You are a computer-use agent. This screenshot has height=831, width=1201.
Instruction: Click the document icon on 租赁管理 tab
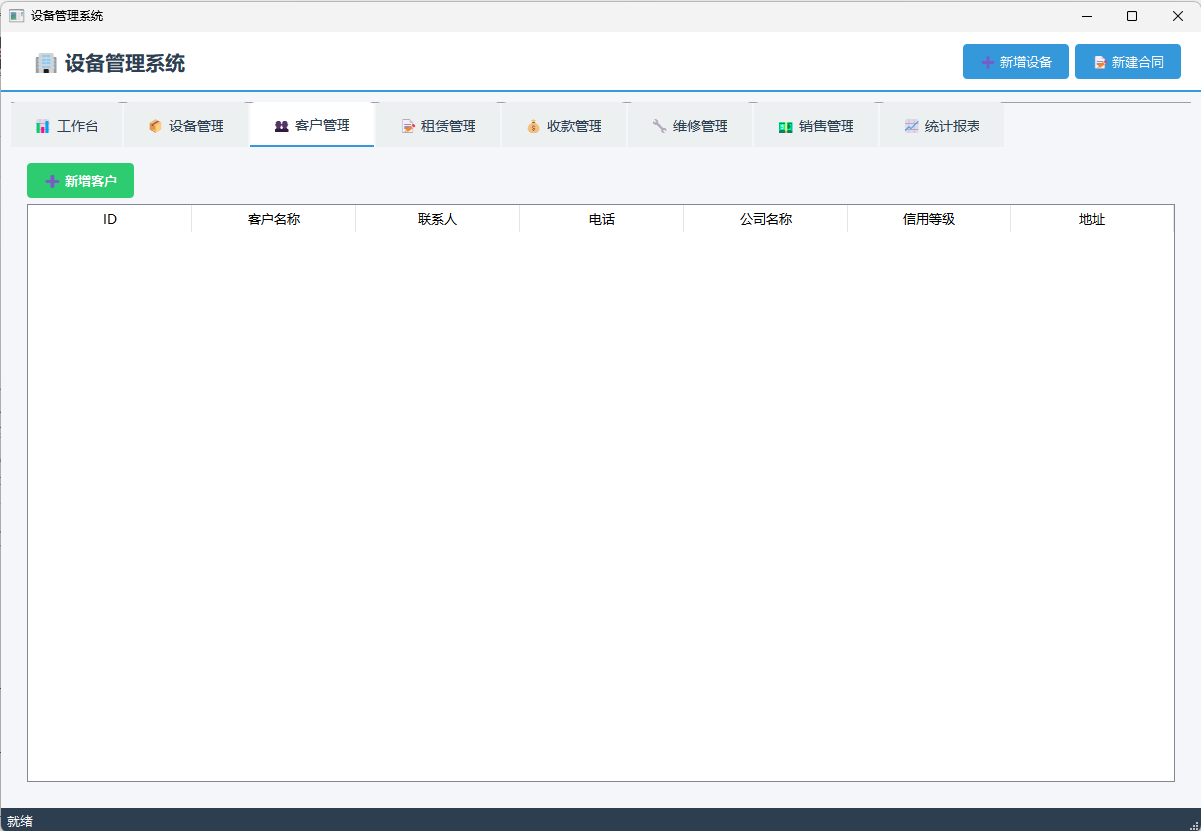[x=407, y=126]
